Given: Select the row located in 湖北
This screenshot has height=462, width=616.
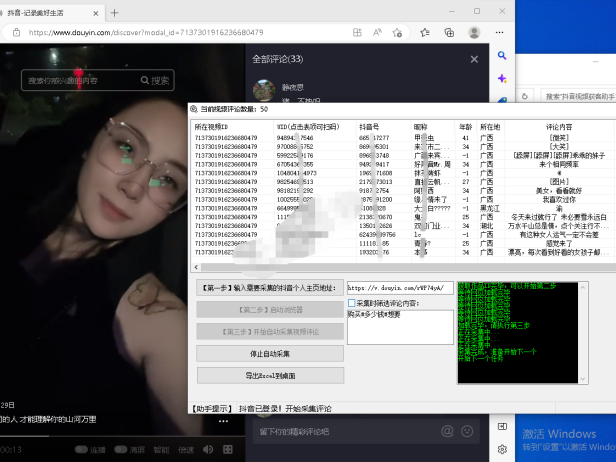Looking at the screenshot, I should 403,226.
